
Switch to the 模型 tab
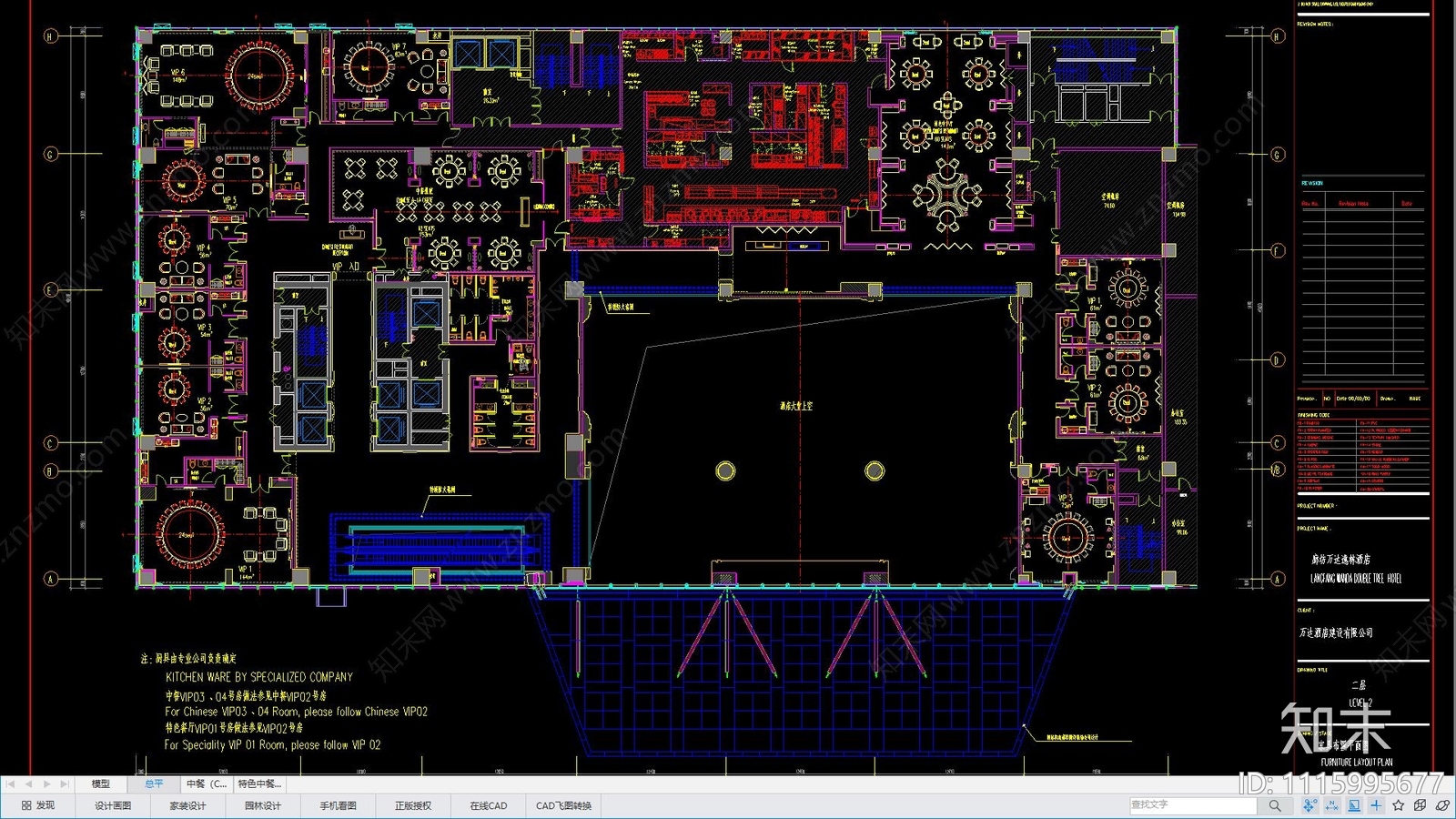100,784
